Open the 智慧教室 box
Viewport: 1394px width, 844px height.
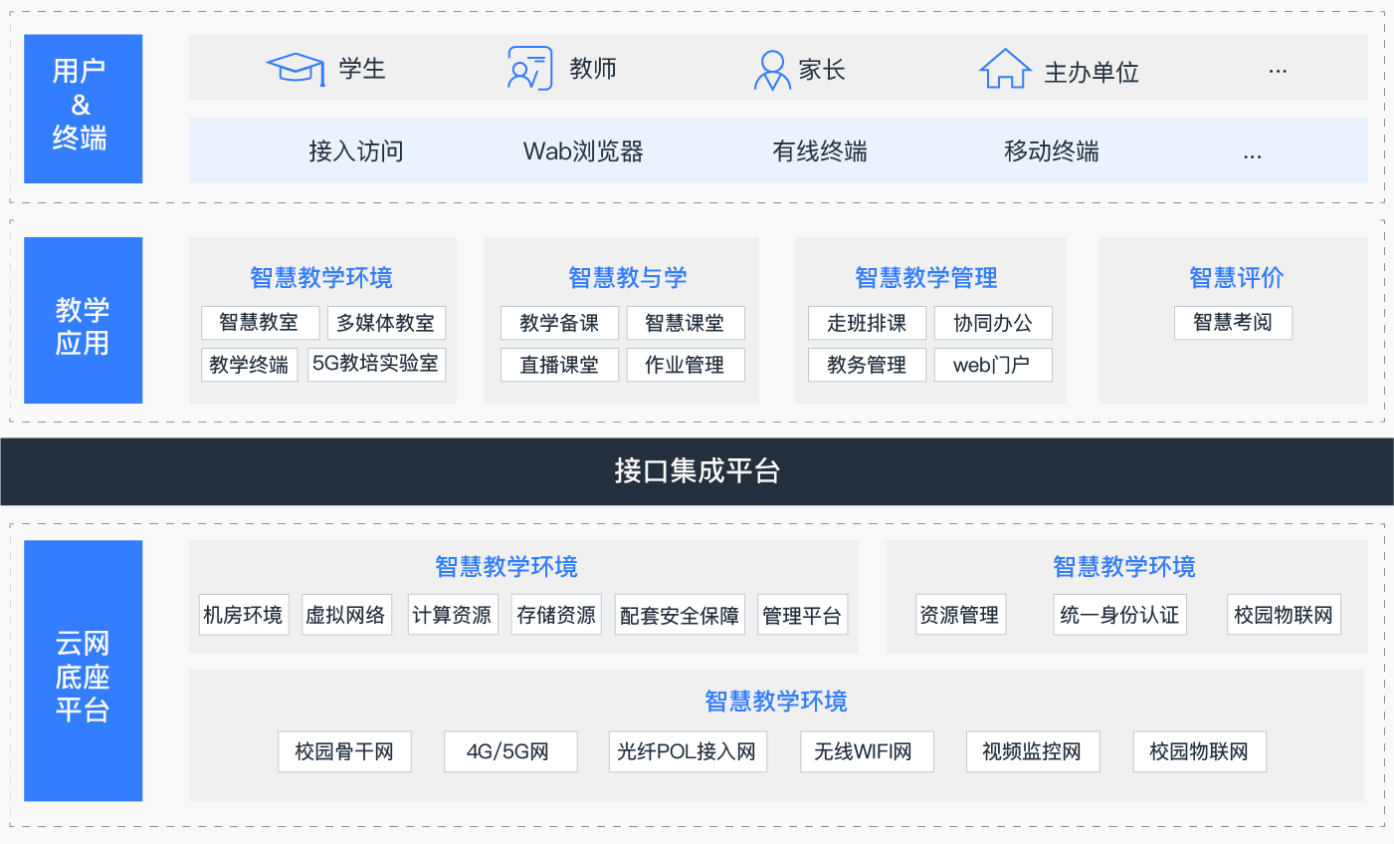pyautogui.click(x=259, y=323)
